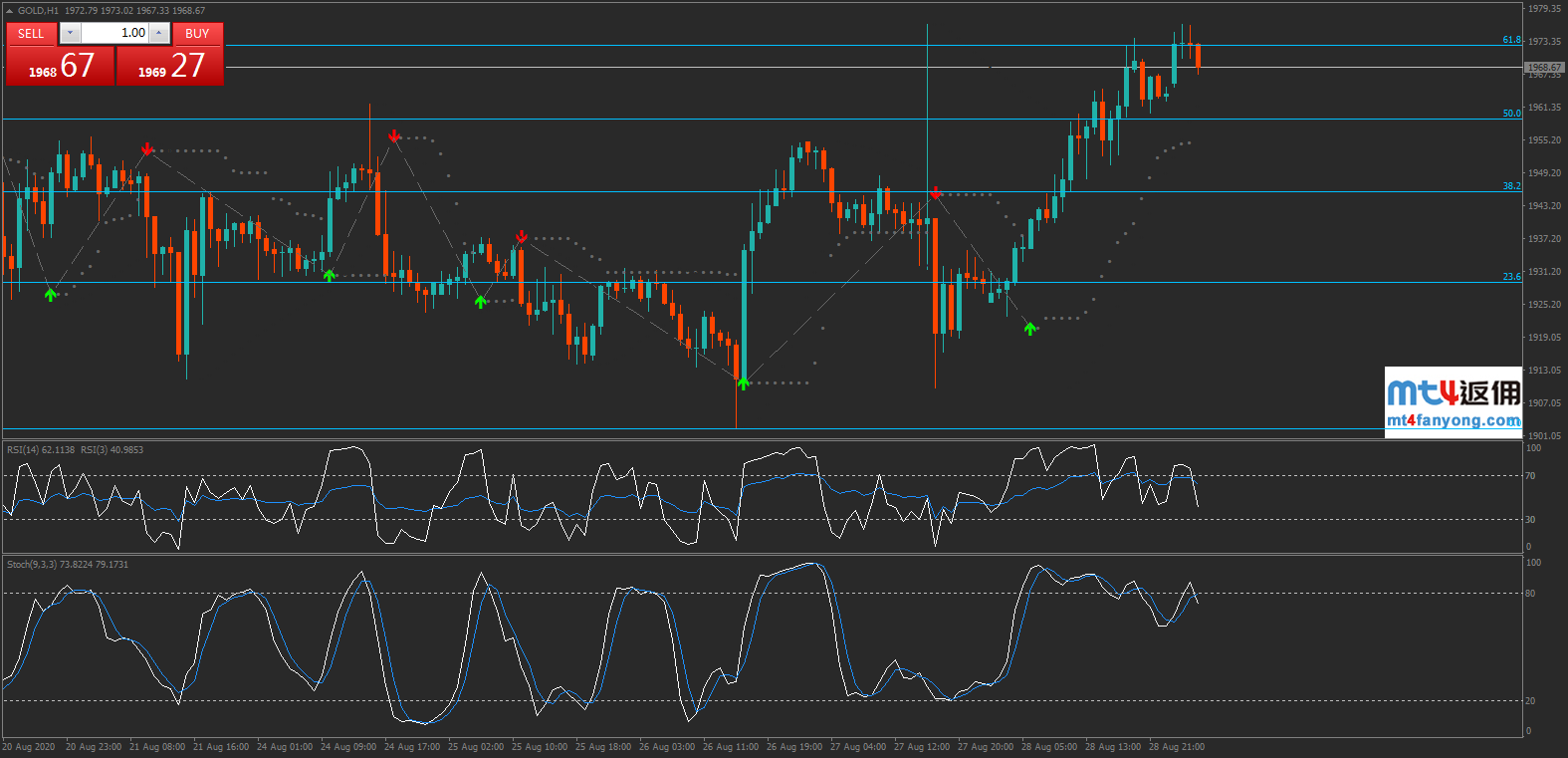
Task: Click the Fibonacci 38.2 level label
Action: coord(1511,186)
